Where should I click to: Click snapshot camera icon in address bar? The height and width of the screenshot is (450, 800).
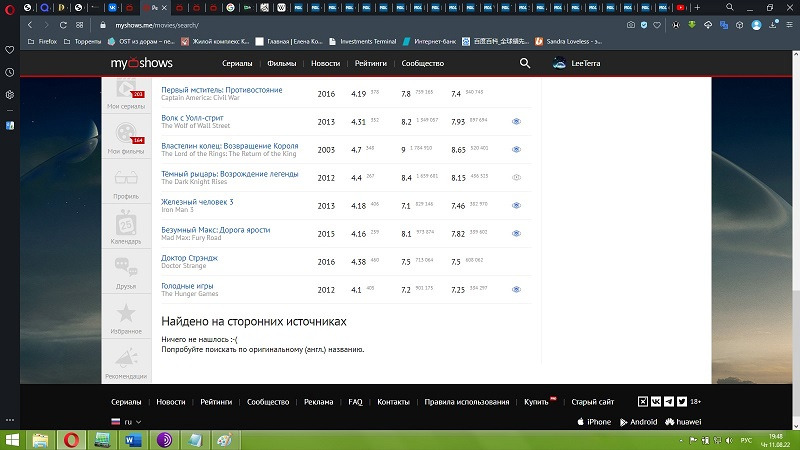631,25
